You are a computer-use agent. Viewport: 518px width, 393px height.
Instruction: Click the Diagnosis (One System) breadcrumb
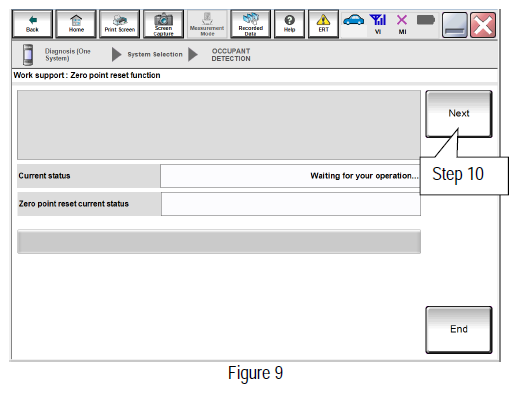(x=68, y=55)
